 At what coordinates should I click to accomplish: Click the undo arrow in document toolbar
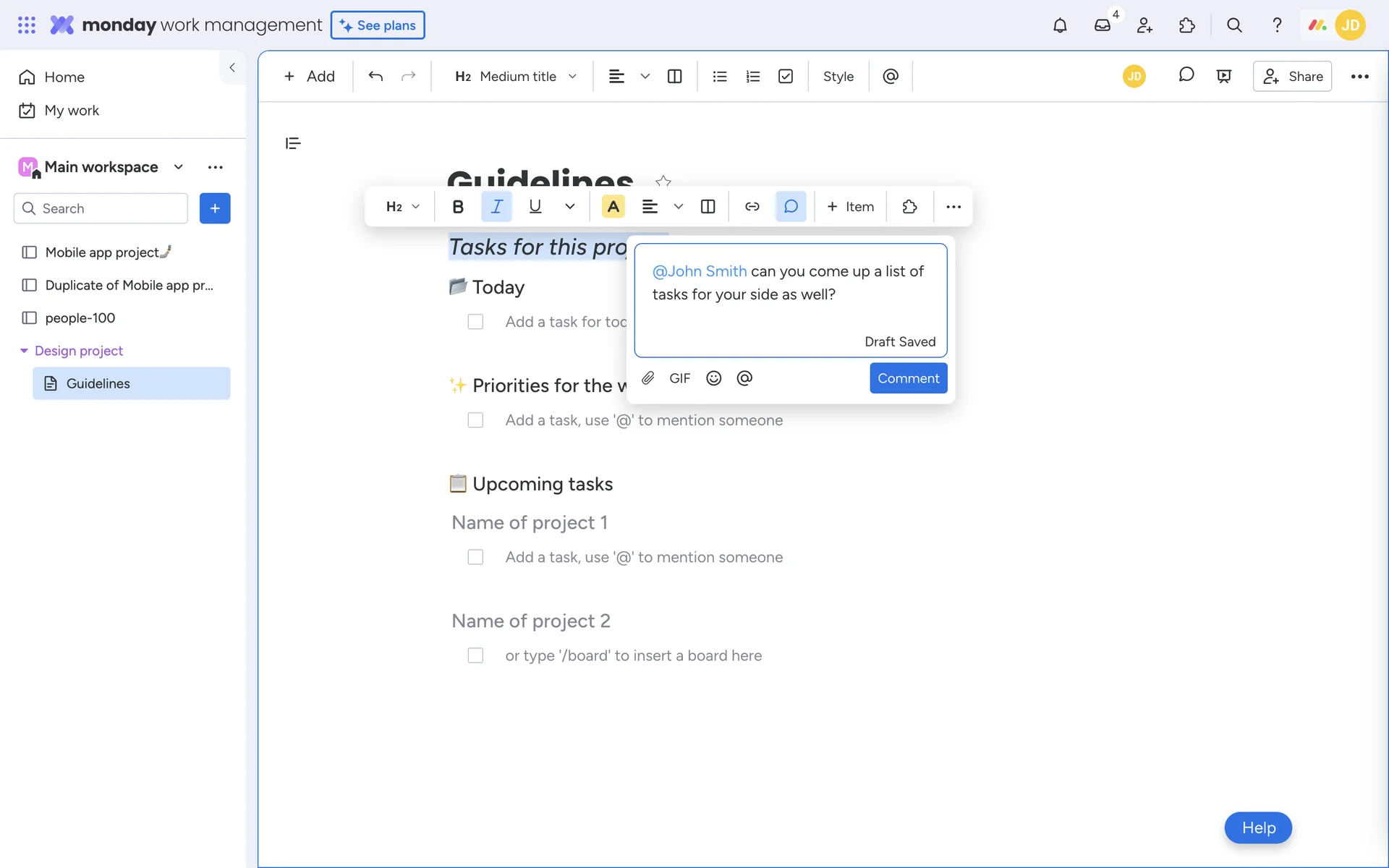(x=375, y=77)
